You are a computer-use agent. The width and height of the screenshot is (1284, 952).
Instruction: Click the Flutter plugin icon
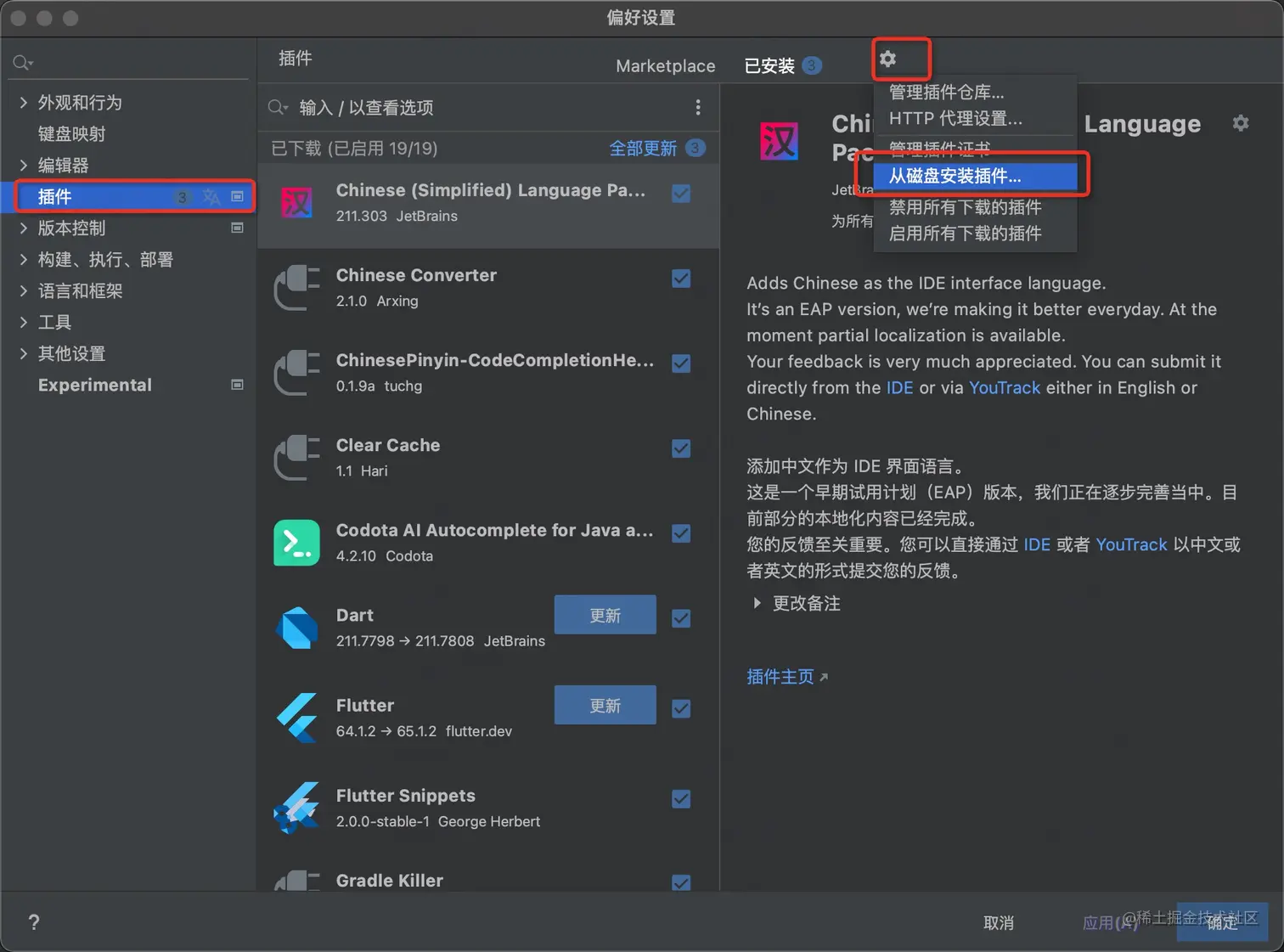[296, 718]
